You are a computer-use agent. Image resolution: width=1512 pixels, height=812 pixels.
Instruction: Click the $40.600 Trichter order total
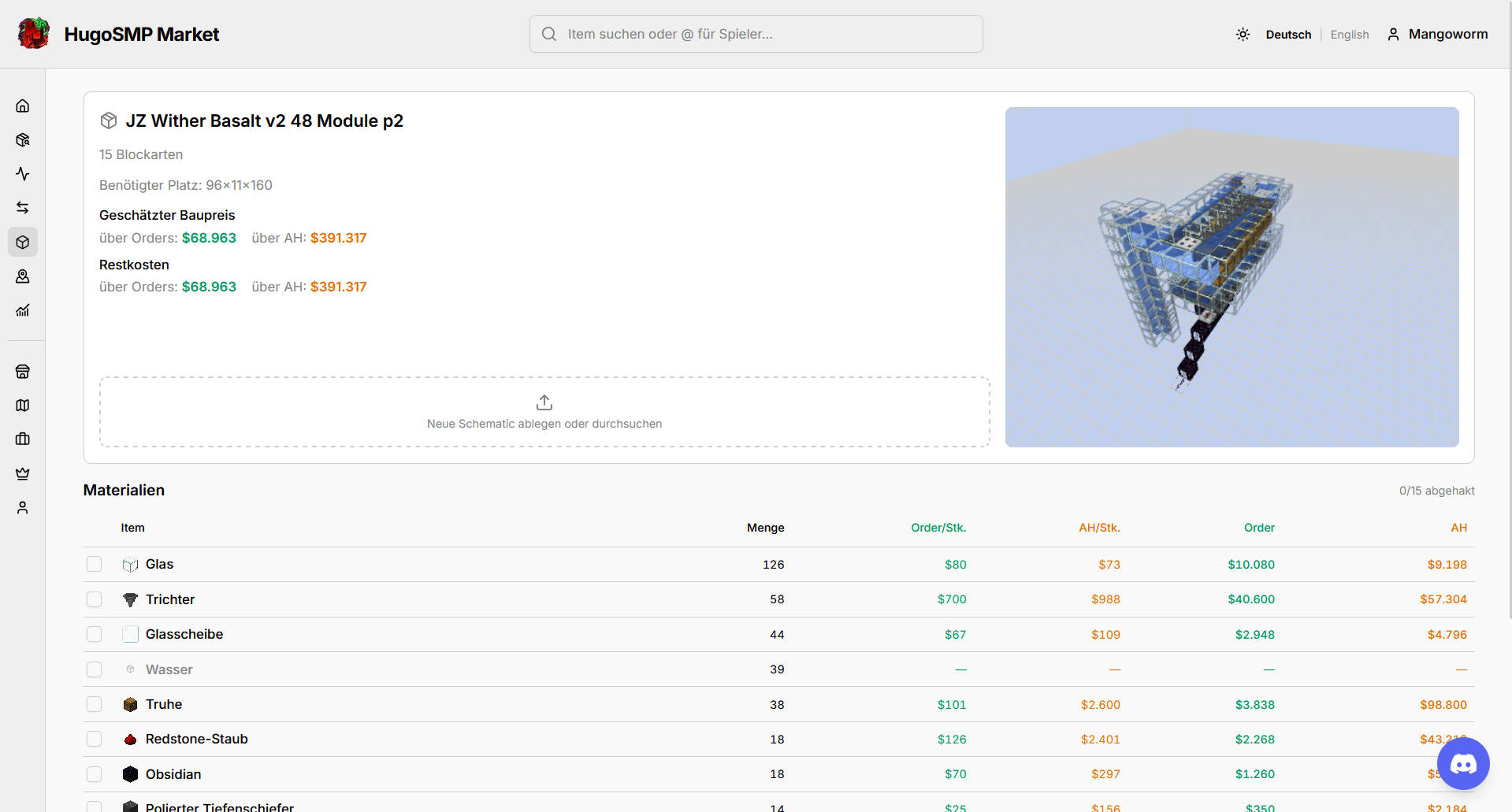tap(1251, 599)
